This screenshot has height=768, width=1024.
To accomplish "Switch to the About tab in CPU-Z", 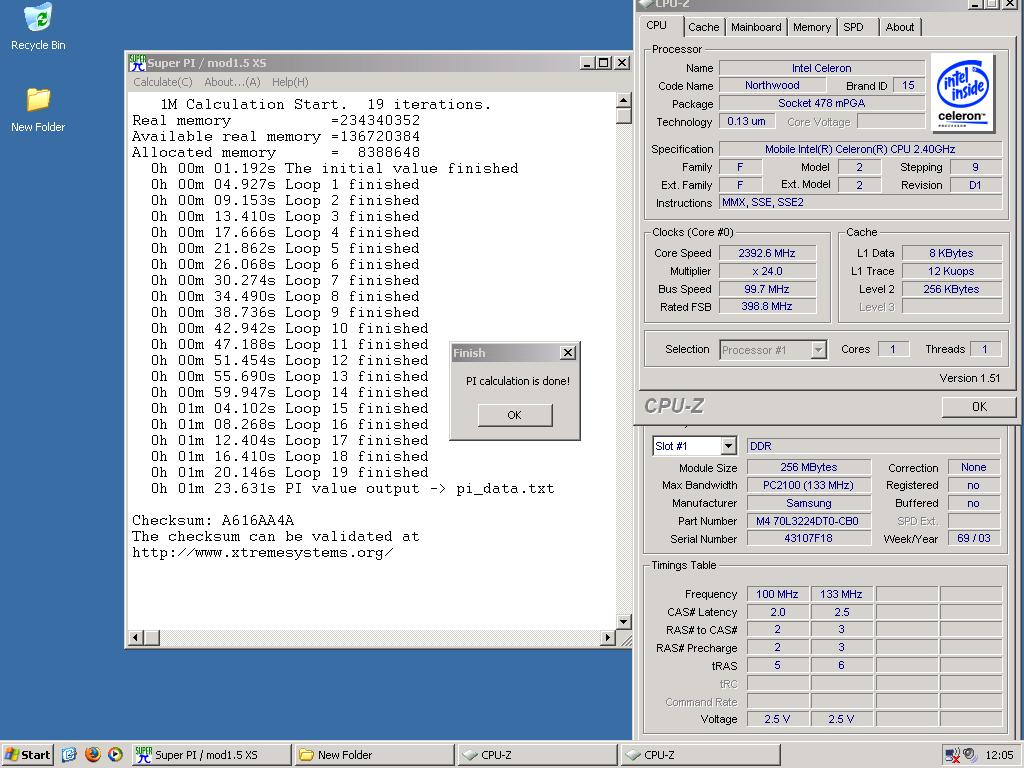I will tap(899, 27).
